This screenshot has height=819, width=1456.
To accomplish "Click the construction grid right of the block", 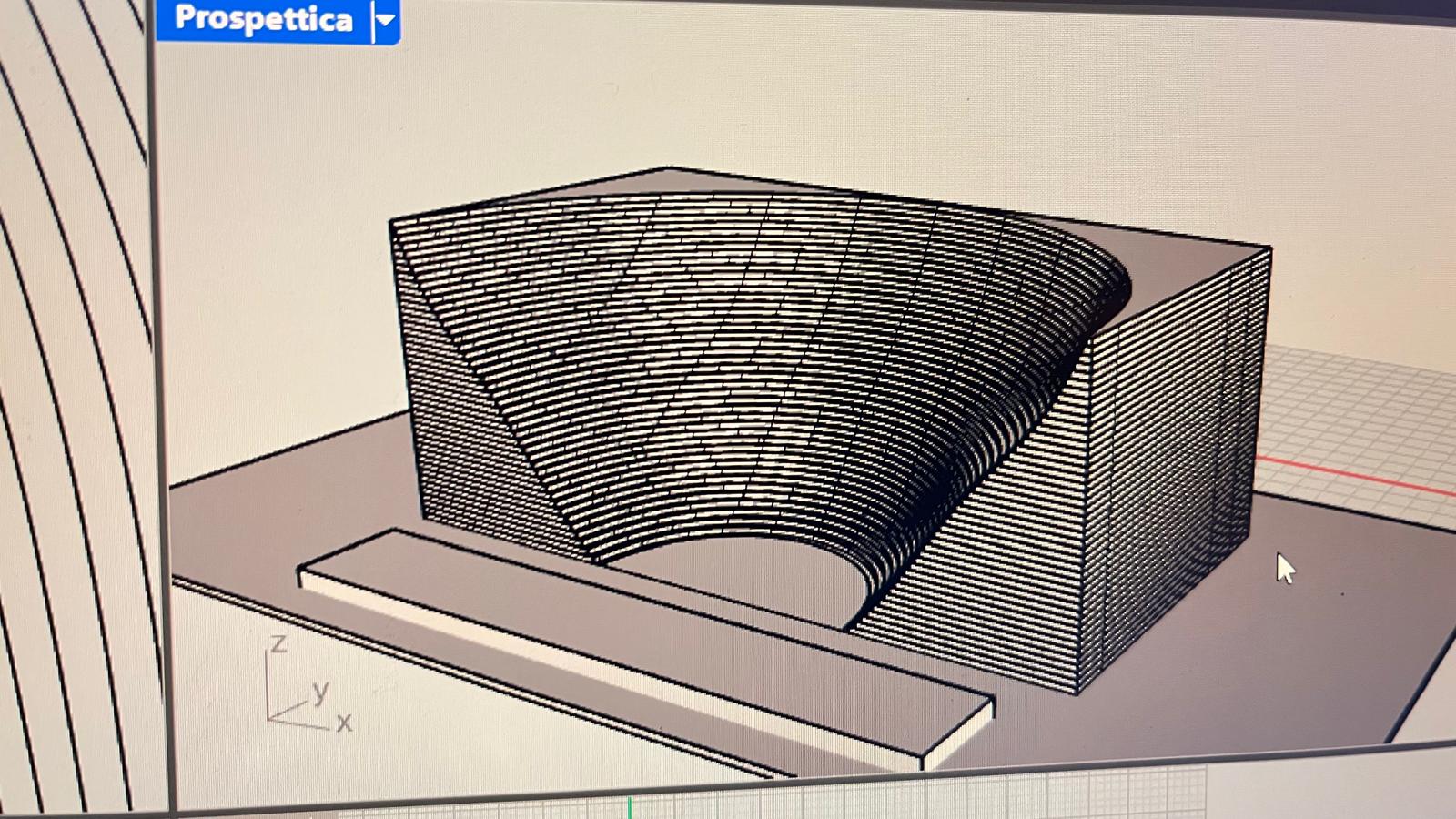I will [x=1356, y=400].
